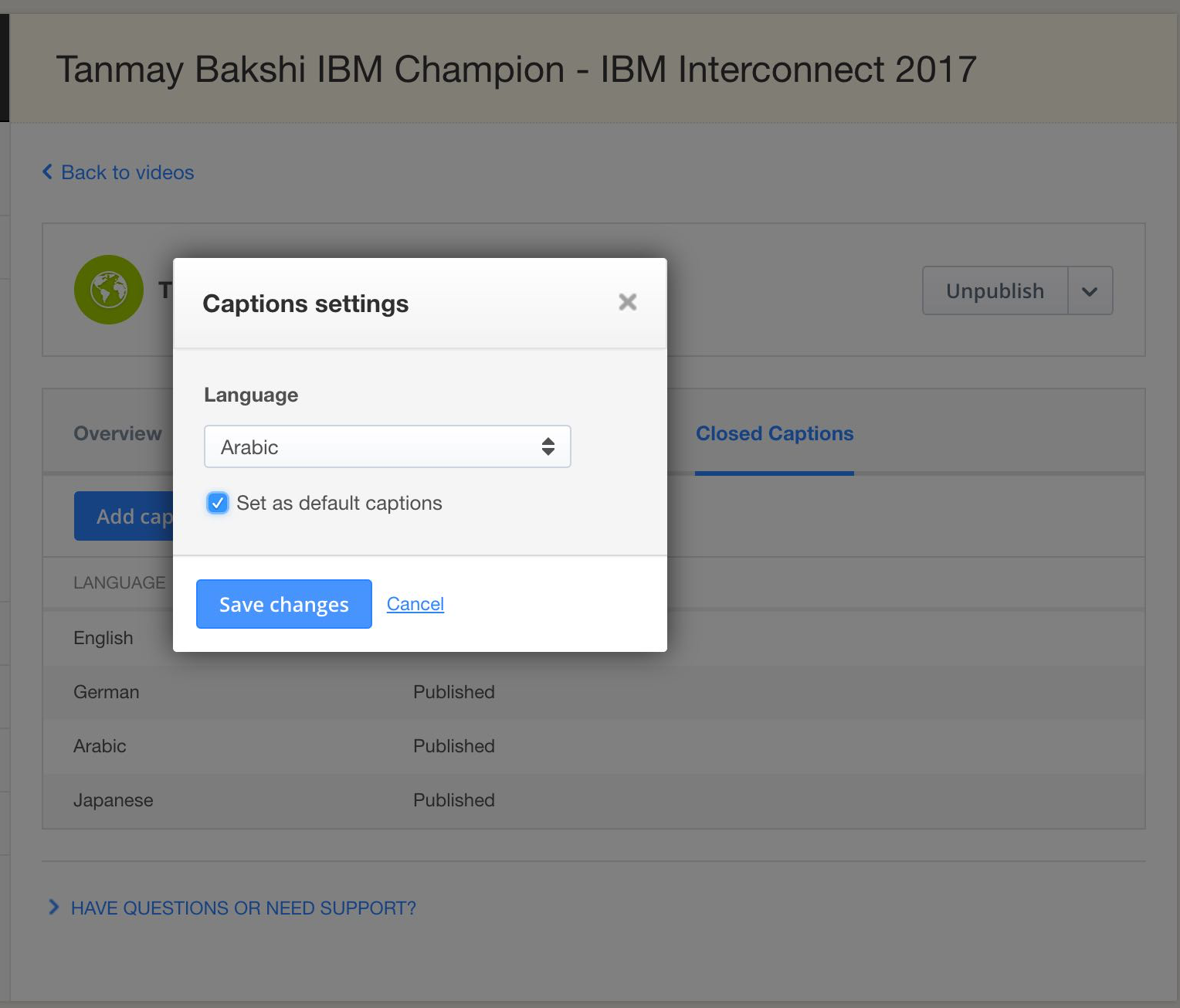1180x1008 pixels.
Task: Click the Cancel link
Action: (x=415, y=604)
